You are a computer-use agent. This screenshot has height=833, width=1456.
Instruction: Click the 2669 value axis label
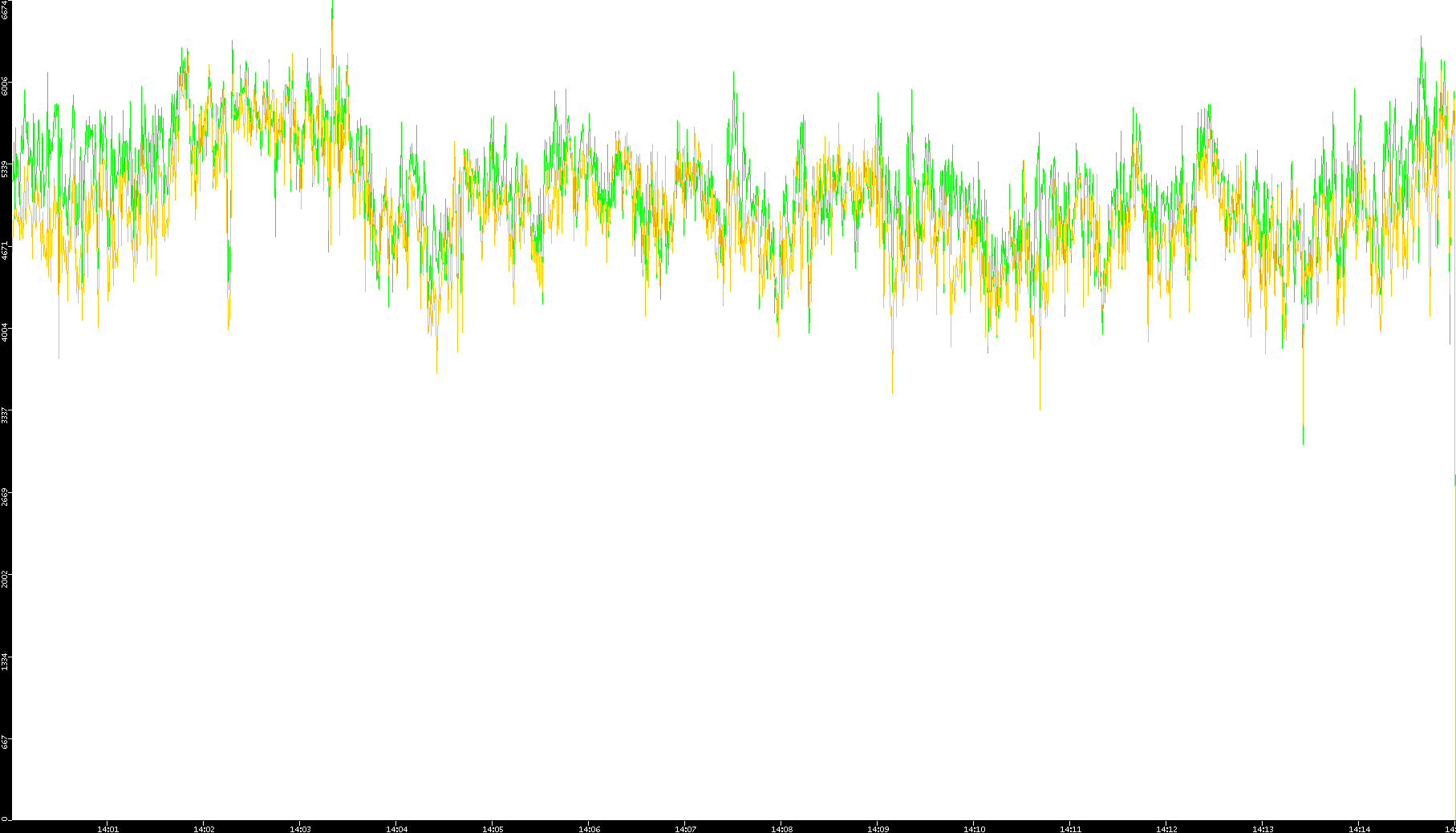6,496
